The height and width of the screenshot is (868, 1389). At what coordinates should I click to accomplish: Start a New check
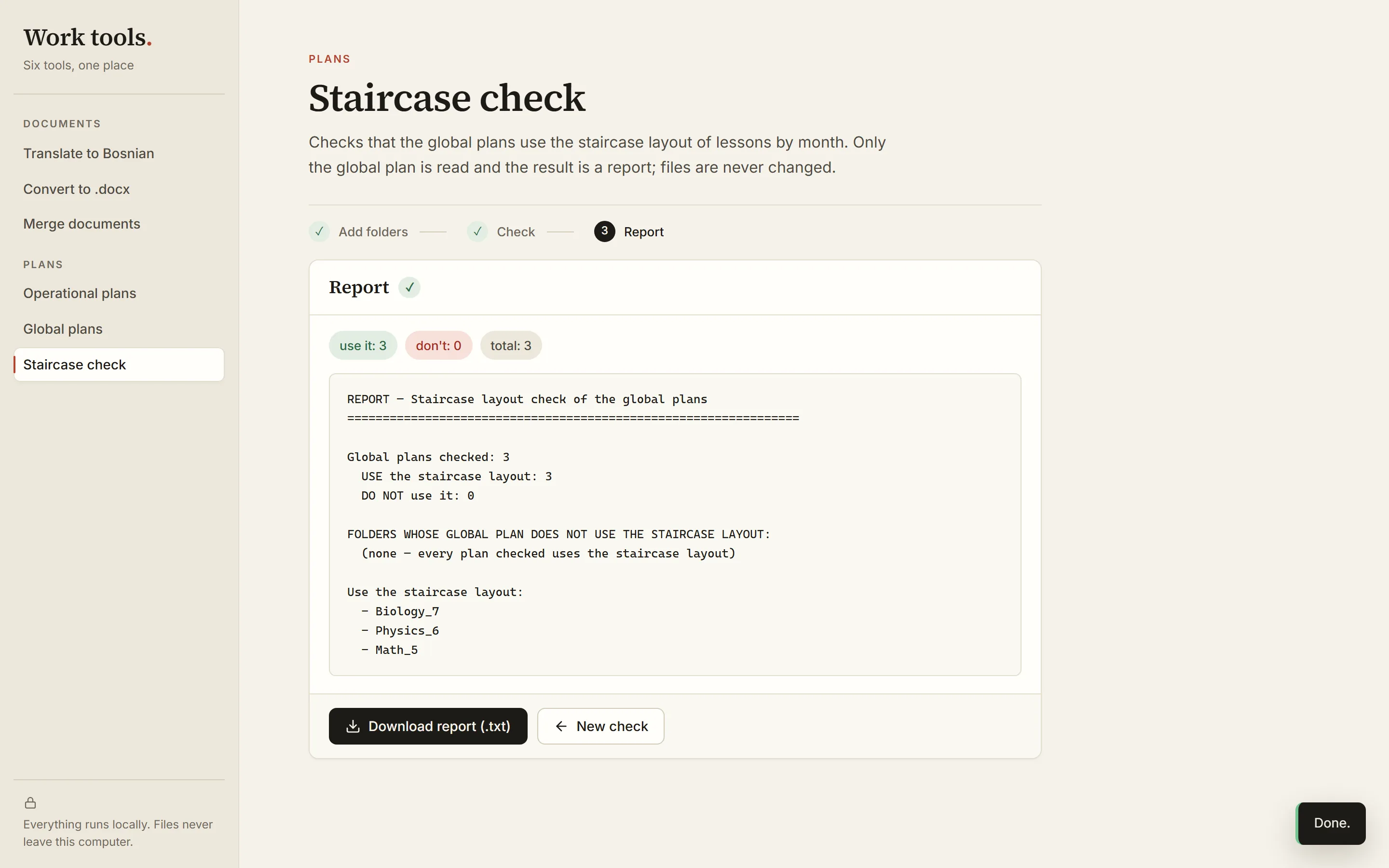[x=600, y=726]
